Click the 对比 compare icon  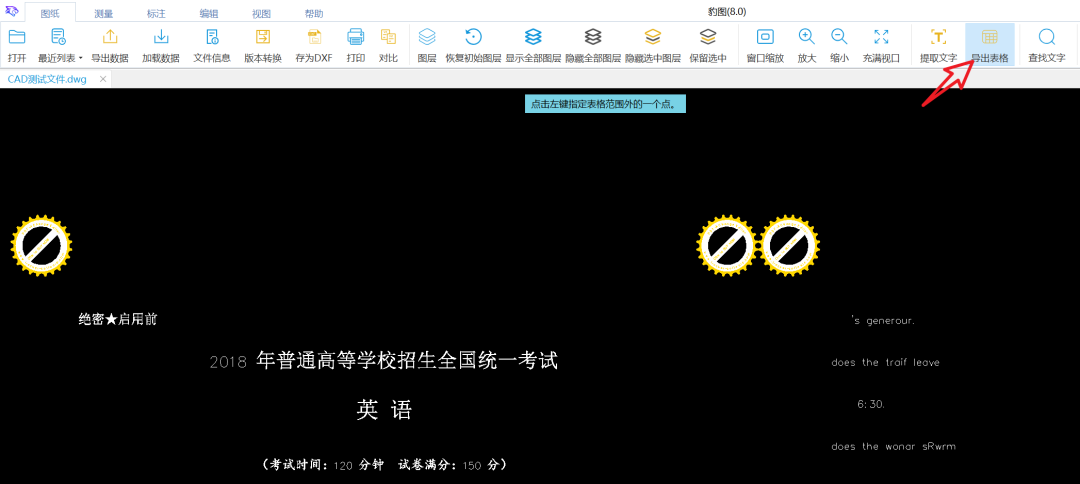pyautogui.click(x=388, y=37)
